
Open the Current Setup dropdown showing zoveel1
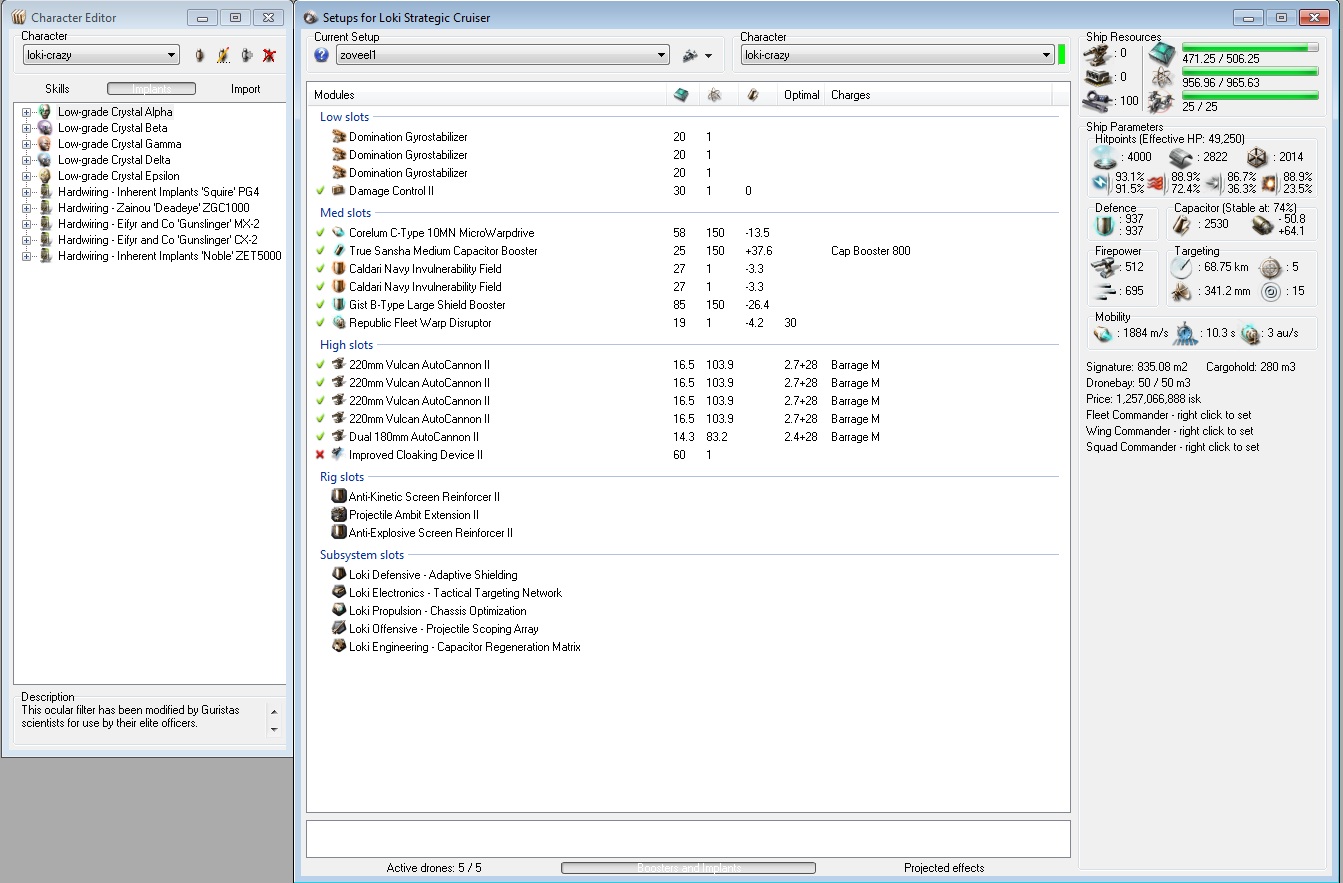[x=503, y=56]
